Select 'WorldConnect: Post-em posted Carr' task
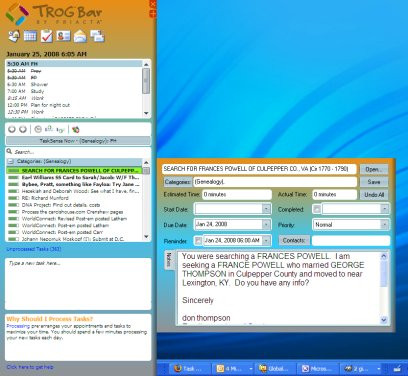The width and height of the screenshot is (408, 376). [x=75, y=232]
